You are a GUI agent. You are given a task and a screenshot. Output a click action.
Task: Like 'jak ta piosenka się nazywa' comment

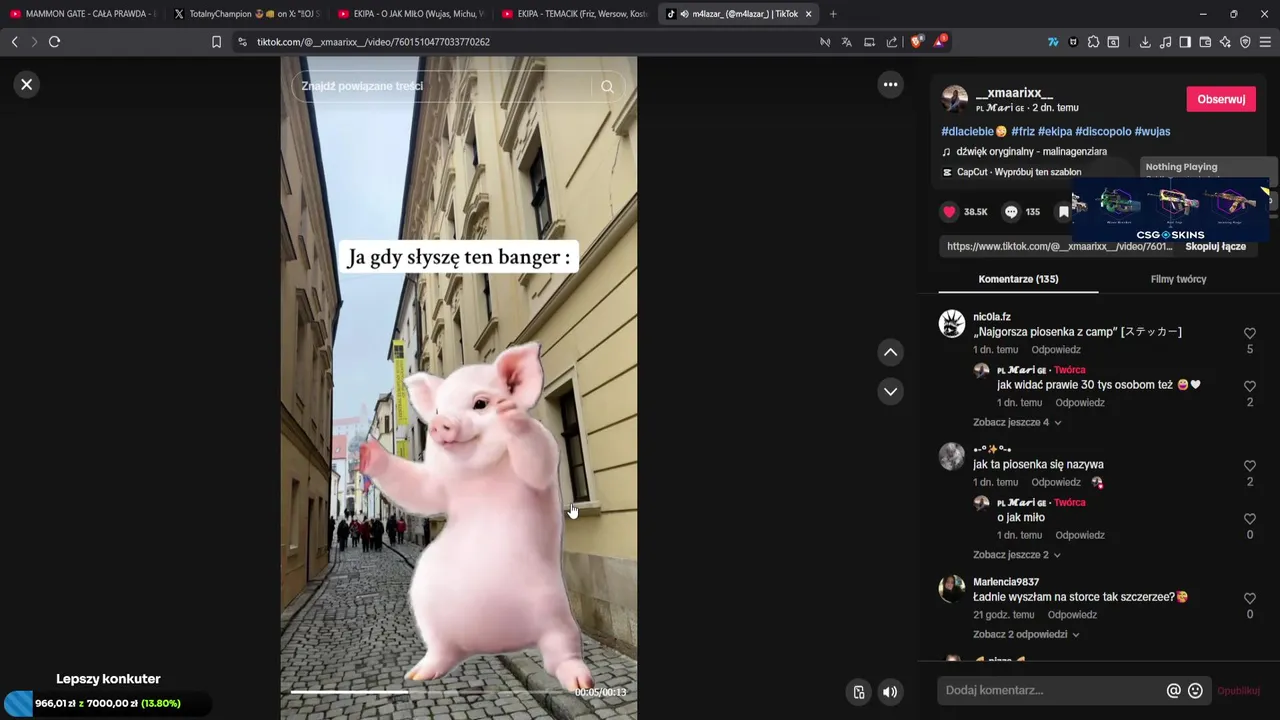[x=1250, y=466]
